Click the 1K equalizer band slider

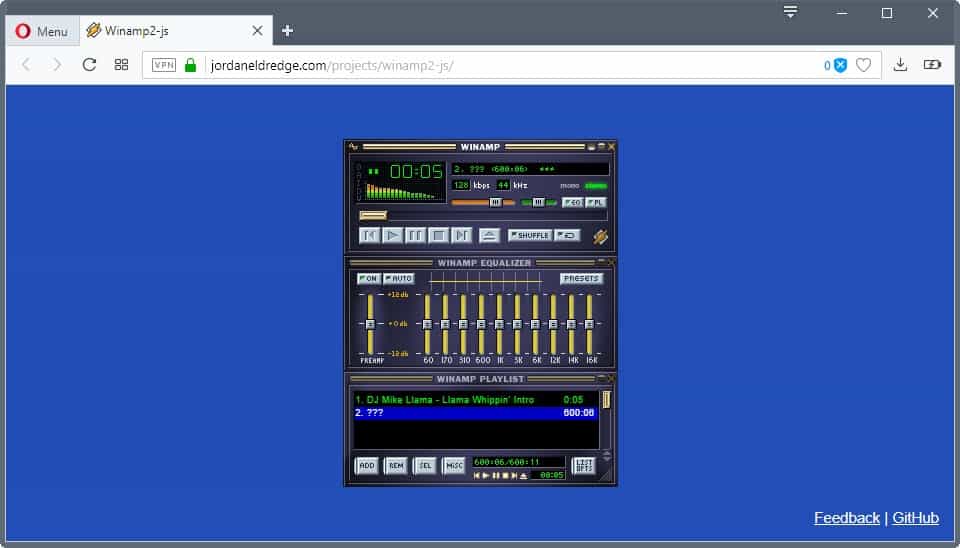pyautogui.click(x=500, y=324)
